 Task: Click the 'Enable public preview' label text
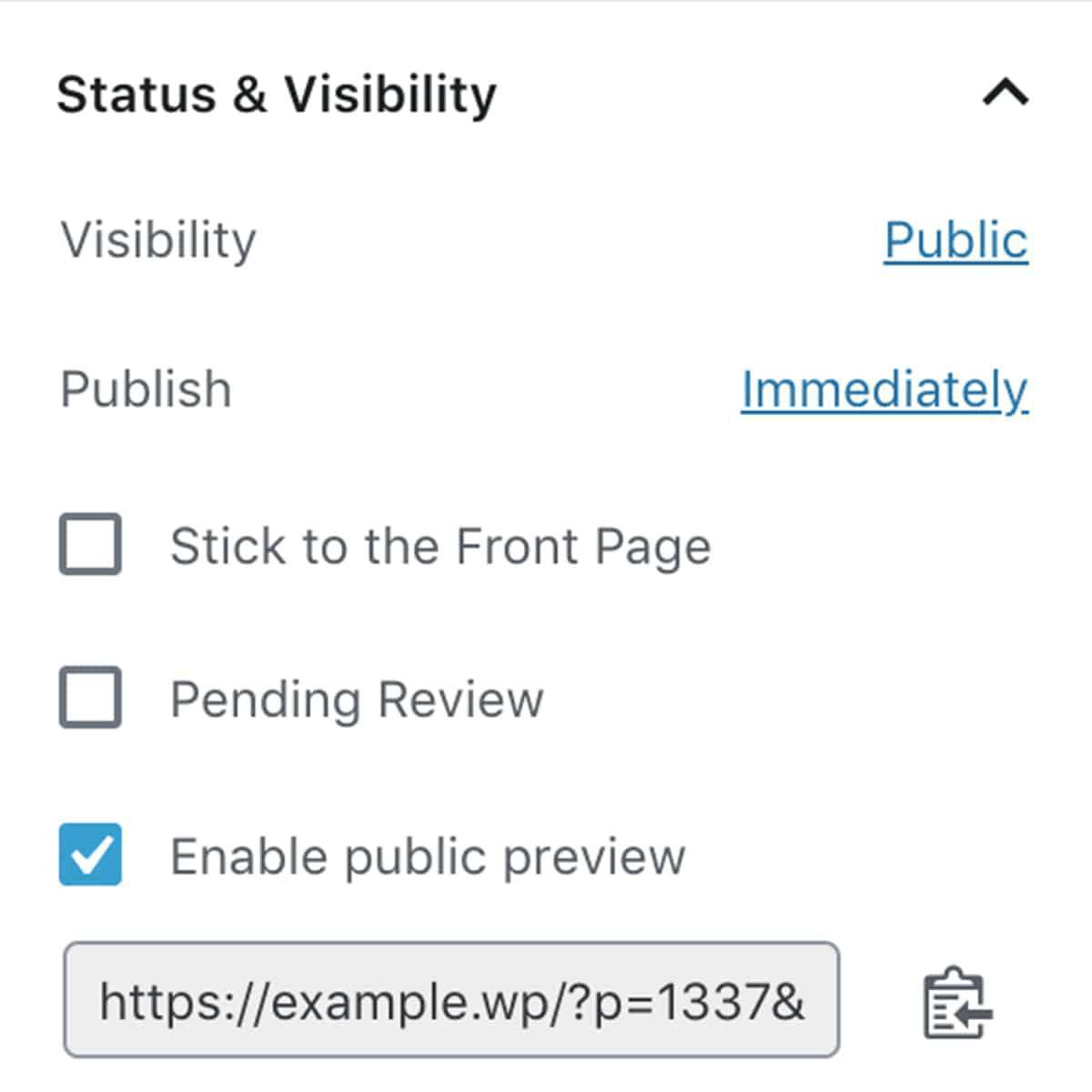pyautogui.click(x=428, y=856)
